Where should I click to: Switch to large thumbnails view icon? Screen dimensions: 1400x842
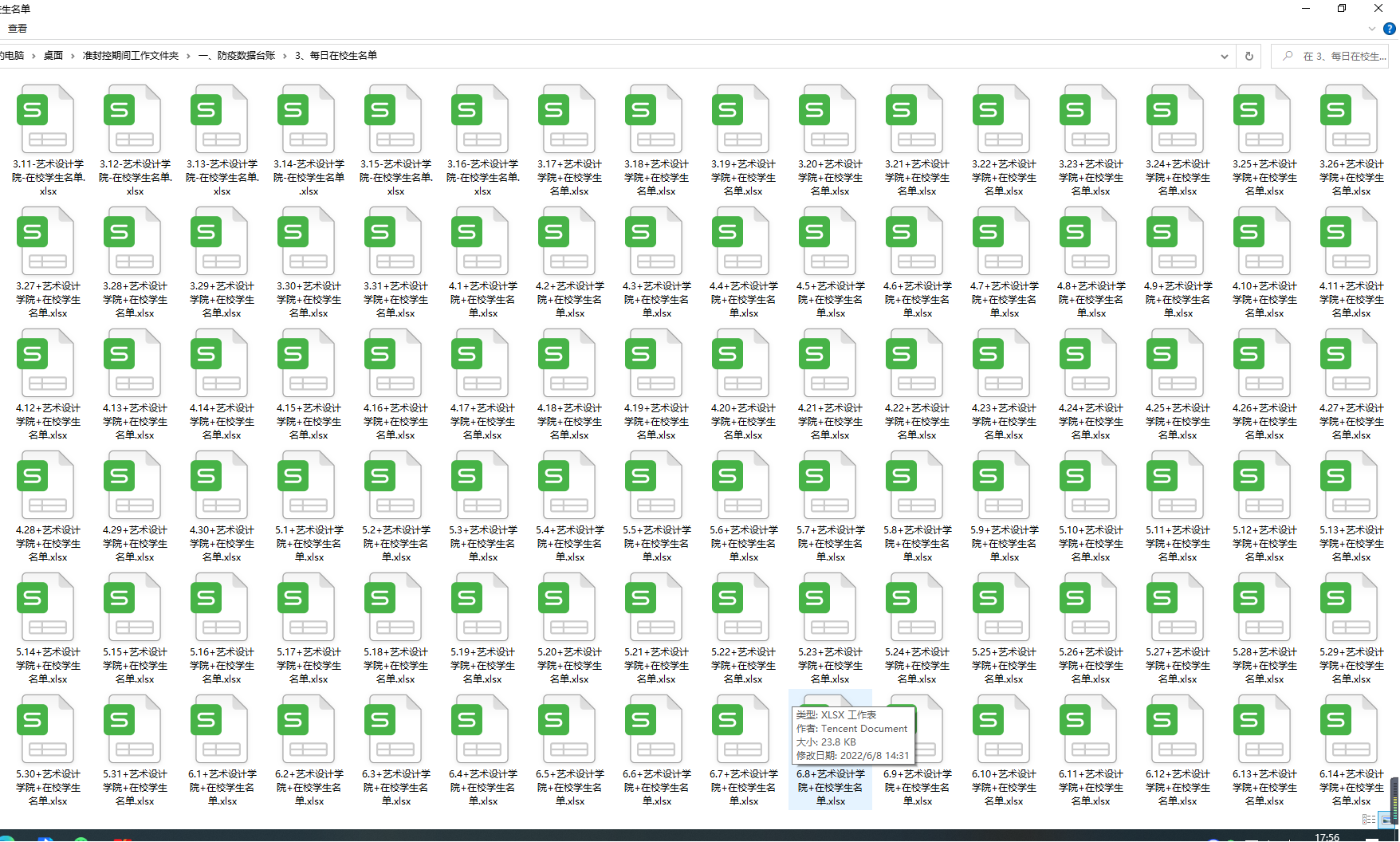click(1386, 819)
